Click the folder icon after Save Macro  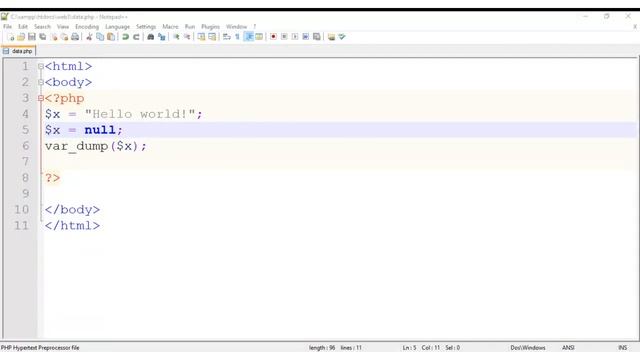click(331, 37)
